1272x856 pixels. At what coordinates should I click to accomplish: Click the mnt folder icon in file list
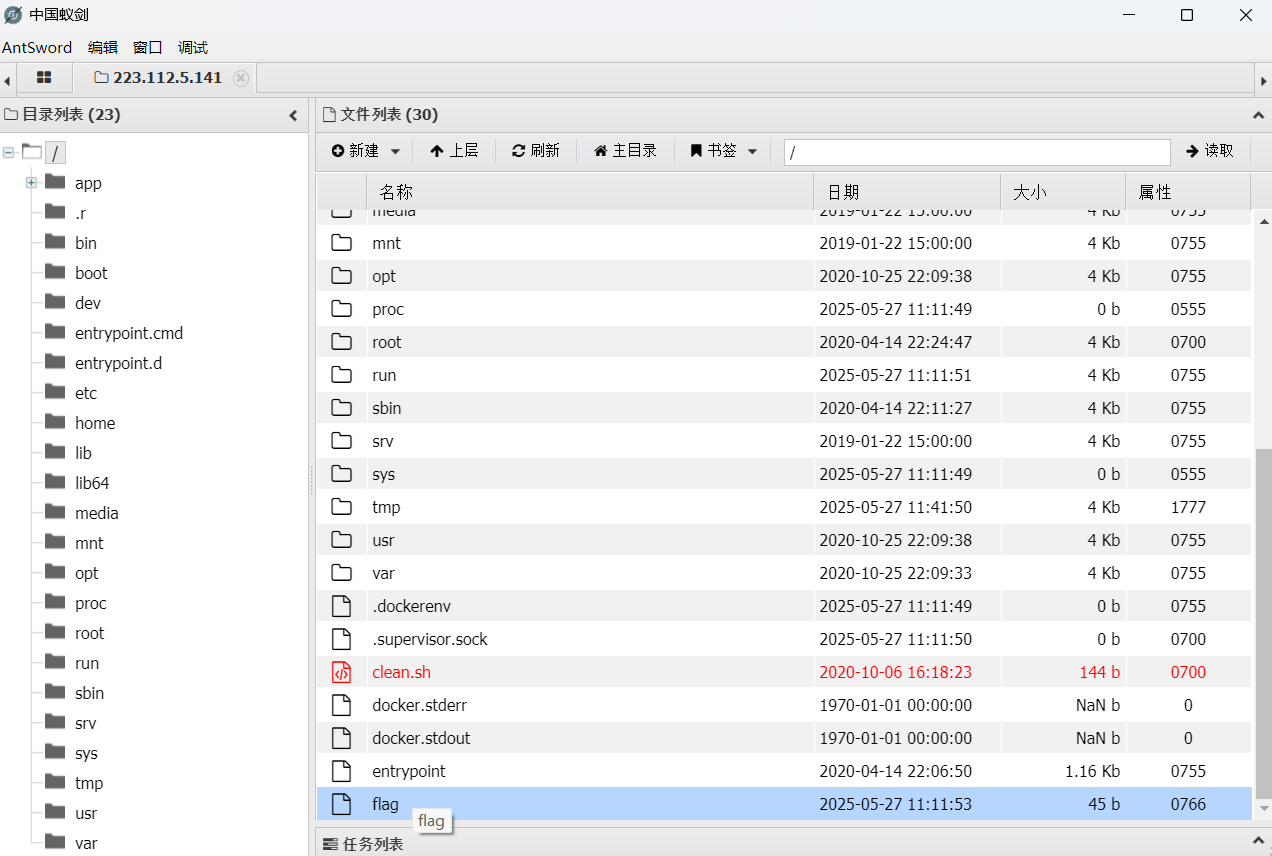pyautogui.click(x=342, y=243)
